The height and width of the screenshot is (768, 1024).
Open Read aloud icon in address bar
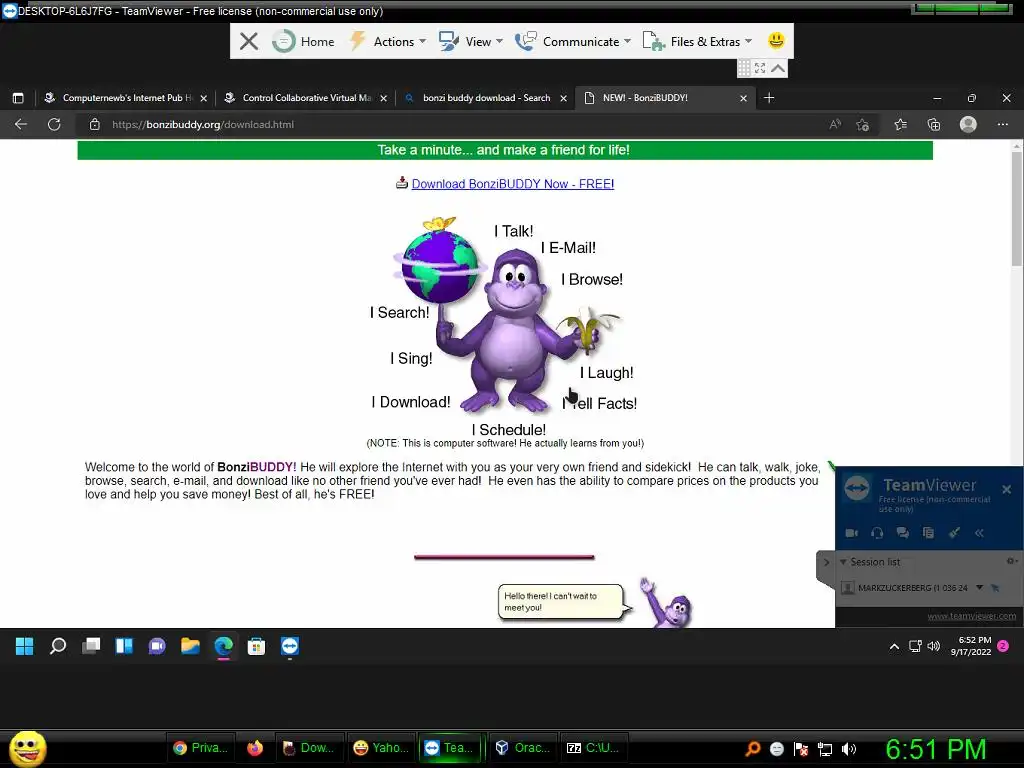835,124
